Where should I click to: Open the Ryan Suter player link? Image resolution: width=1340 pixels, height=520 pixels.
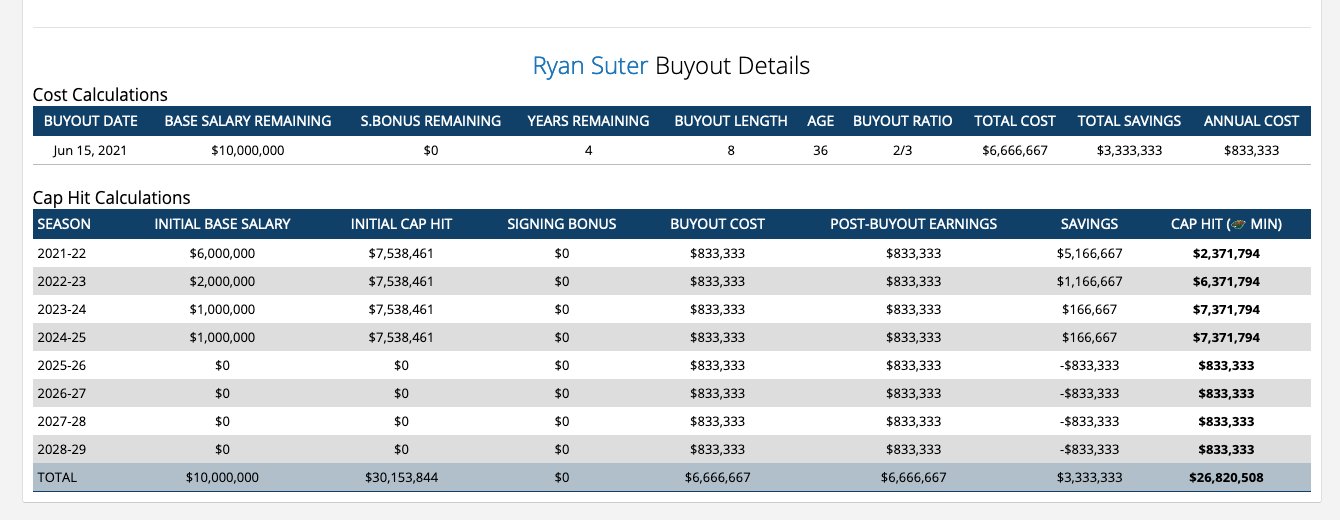(590, 66)
